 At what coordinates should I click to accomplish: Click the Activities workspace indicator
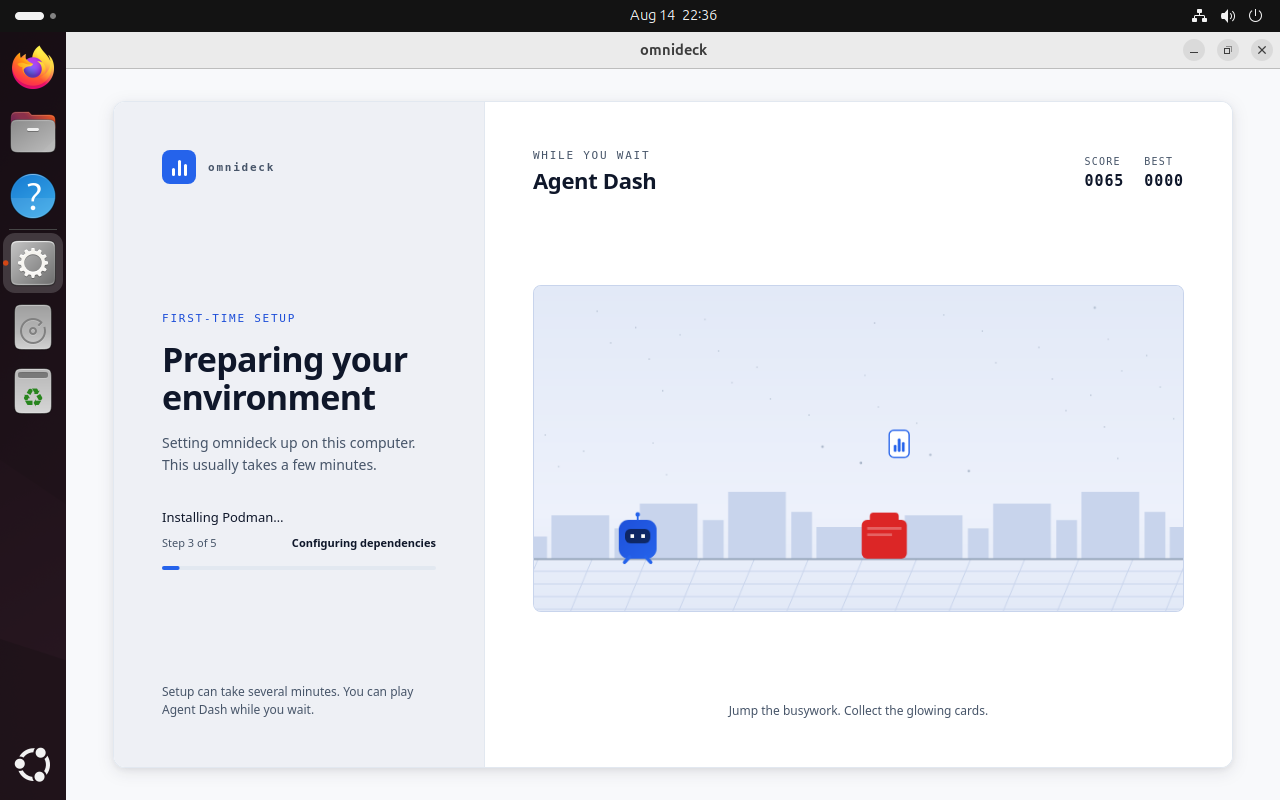(35, 16)
